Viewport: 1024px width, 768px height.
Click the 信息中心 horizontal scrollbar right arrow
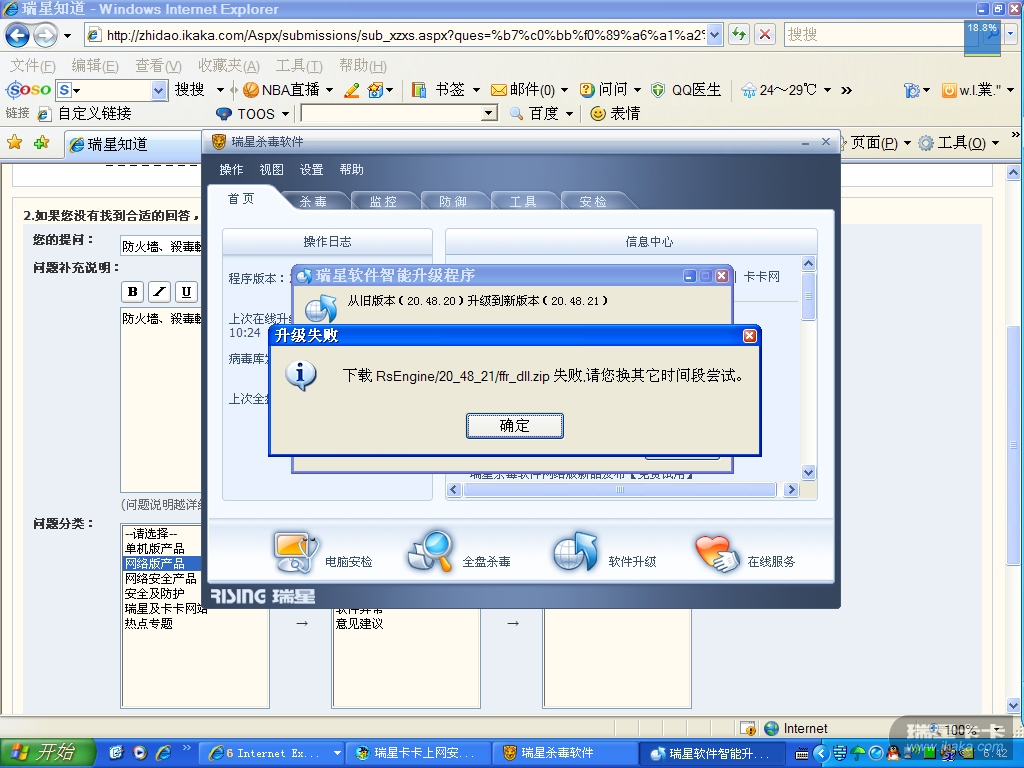click(x=792, y=489)
